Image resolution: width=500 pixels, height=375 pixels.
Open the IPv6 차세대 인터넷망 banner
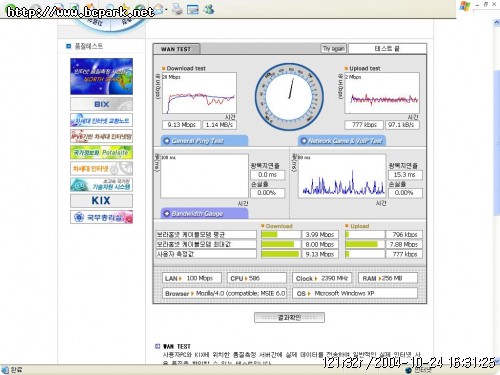click(x=101, y=136)
